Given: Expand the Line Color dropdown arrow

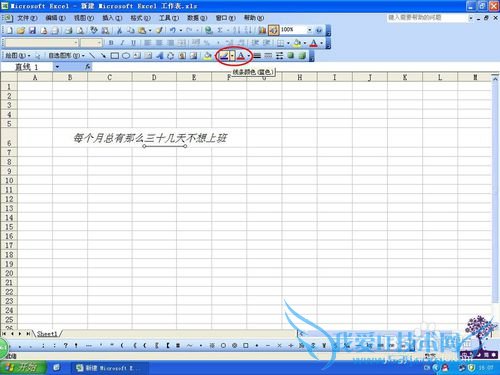Looking at the screenshot, I should (232, 56).
